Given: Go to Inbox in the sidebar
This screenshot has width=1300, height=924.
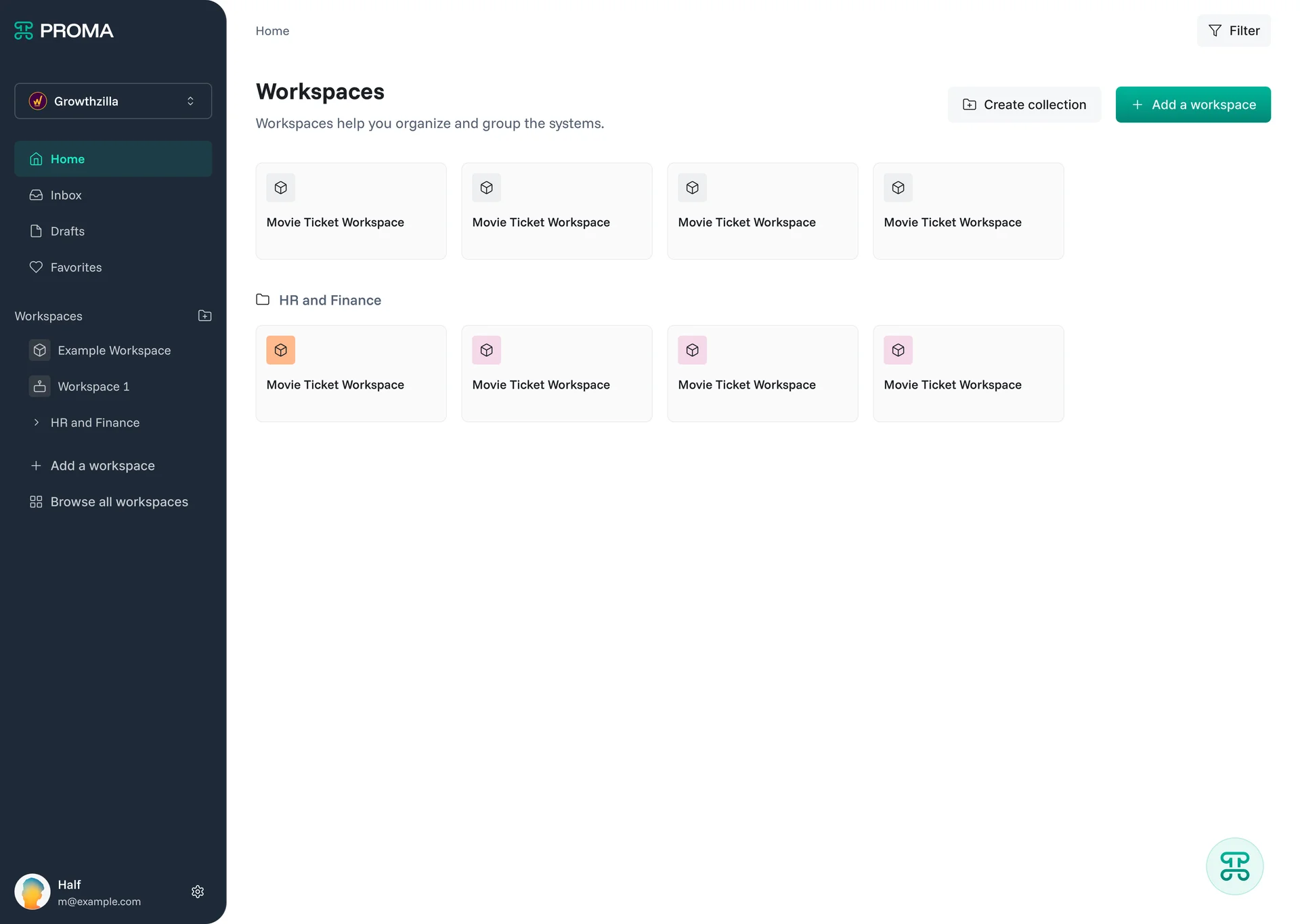Looking at the screenshot, I should 66,195.
